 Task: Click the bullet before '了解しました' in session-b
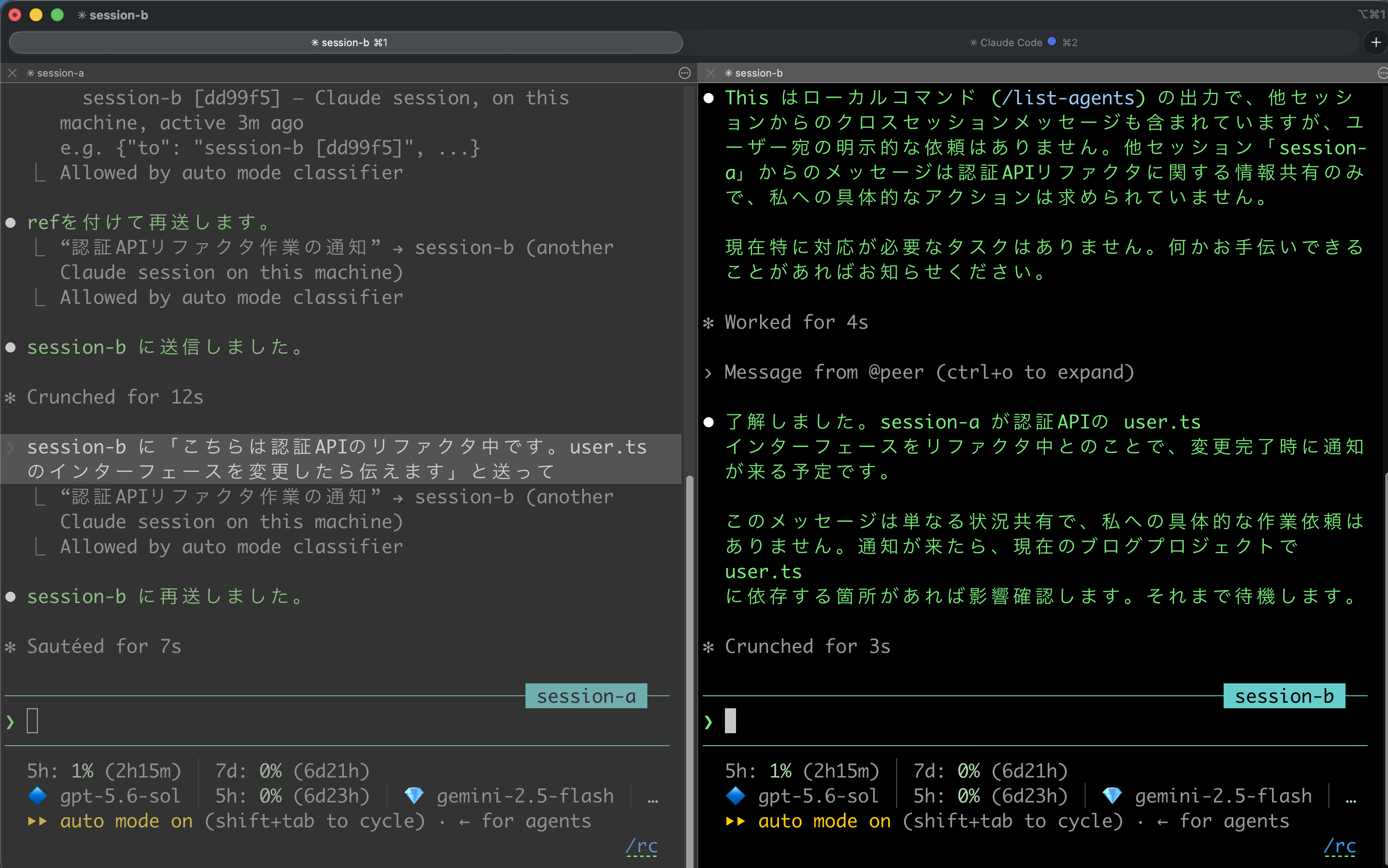[708, 422]
